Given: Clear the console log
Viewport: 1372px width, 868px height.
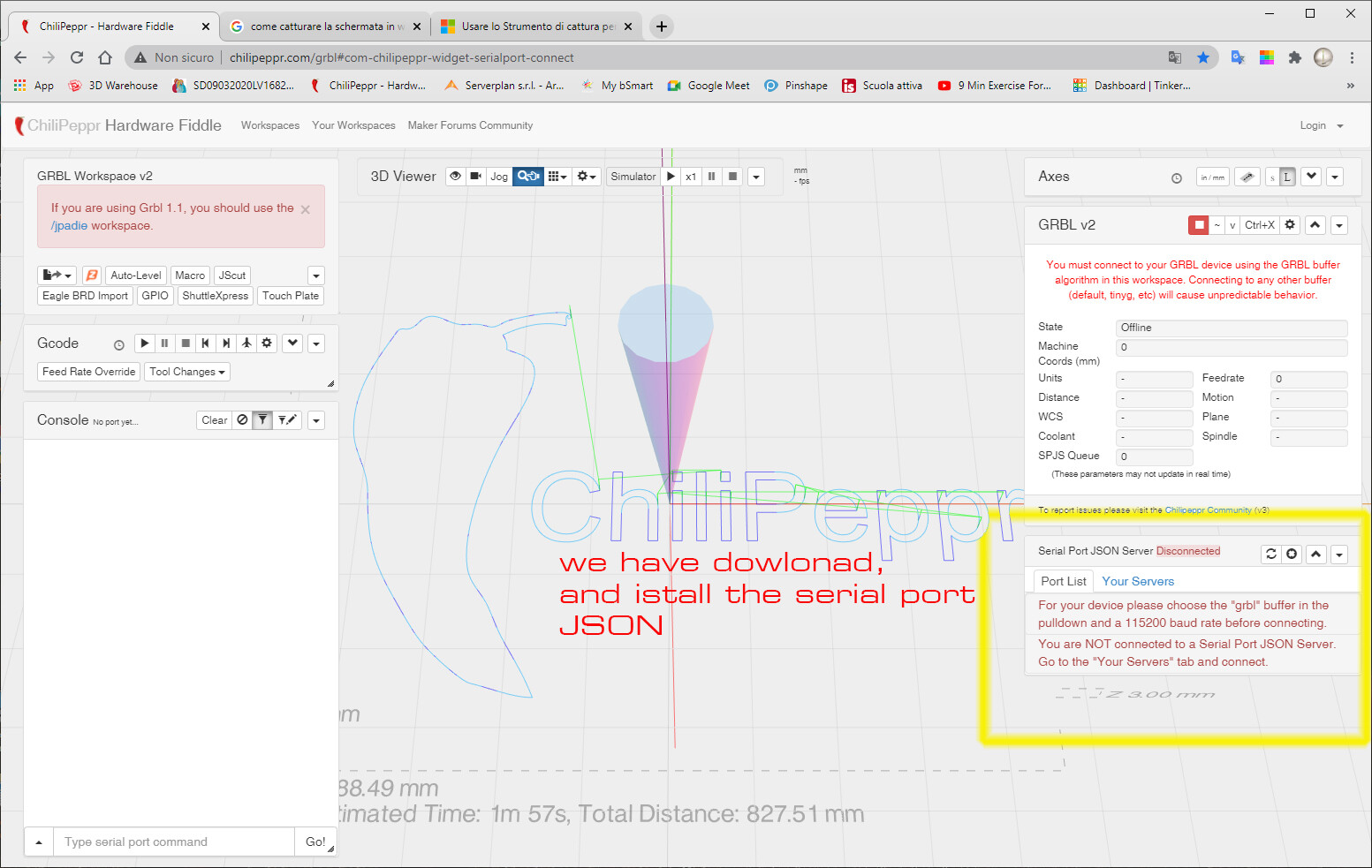Looking at the screenshot, I should click(215, 420).
